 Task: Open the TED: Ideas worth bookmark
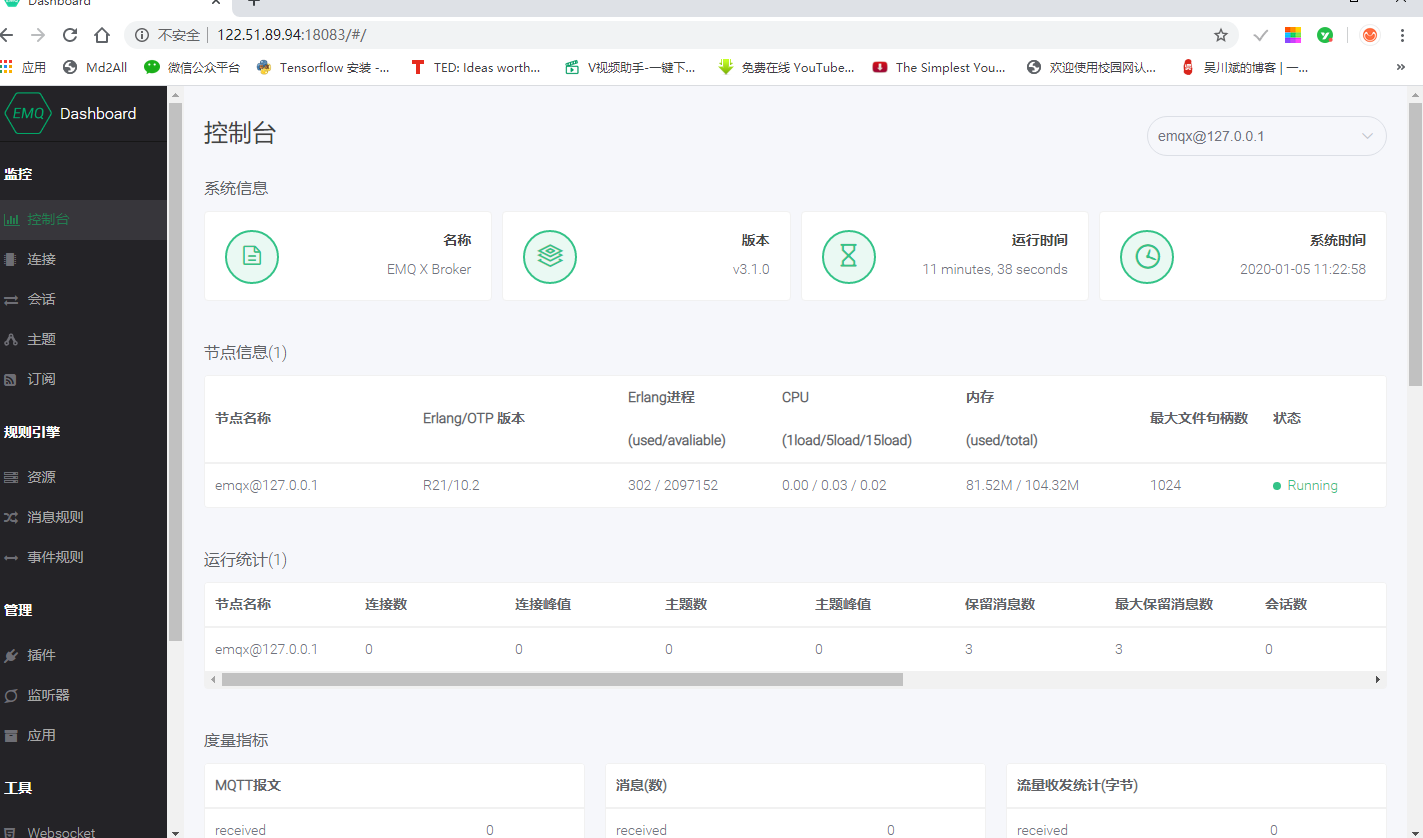tap(476, 67)
